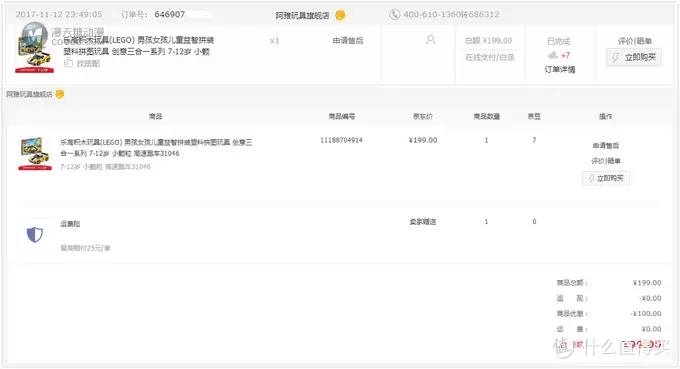The width and height of the screenshot is (680, 369).
Task: Click the 商品数量 column header
Action: point(487,116)
